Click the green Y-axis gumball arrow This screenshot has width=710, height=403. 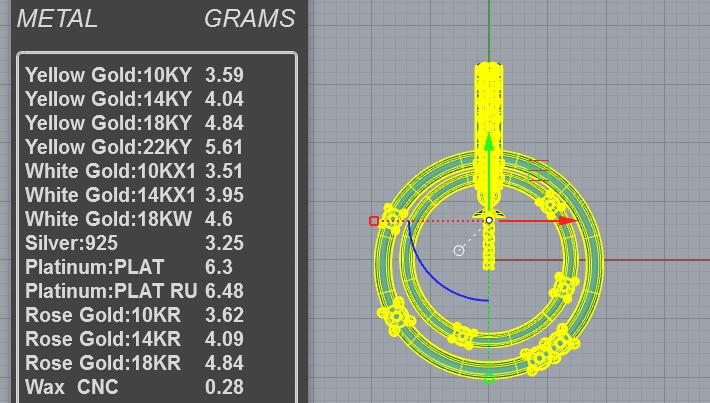pos(489,142)
